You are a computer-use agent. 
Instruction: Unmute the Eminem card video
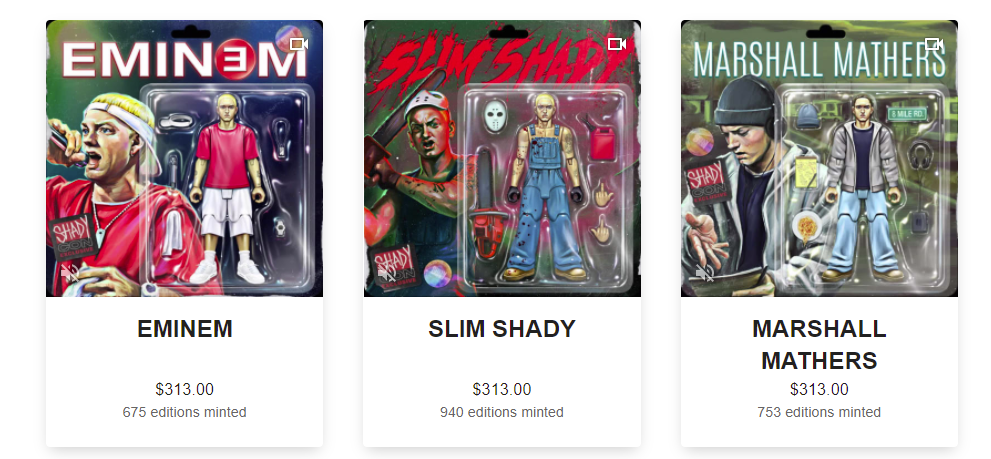[x=70, y=273]
